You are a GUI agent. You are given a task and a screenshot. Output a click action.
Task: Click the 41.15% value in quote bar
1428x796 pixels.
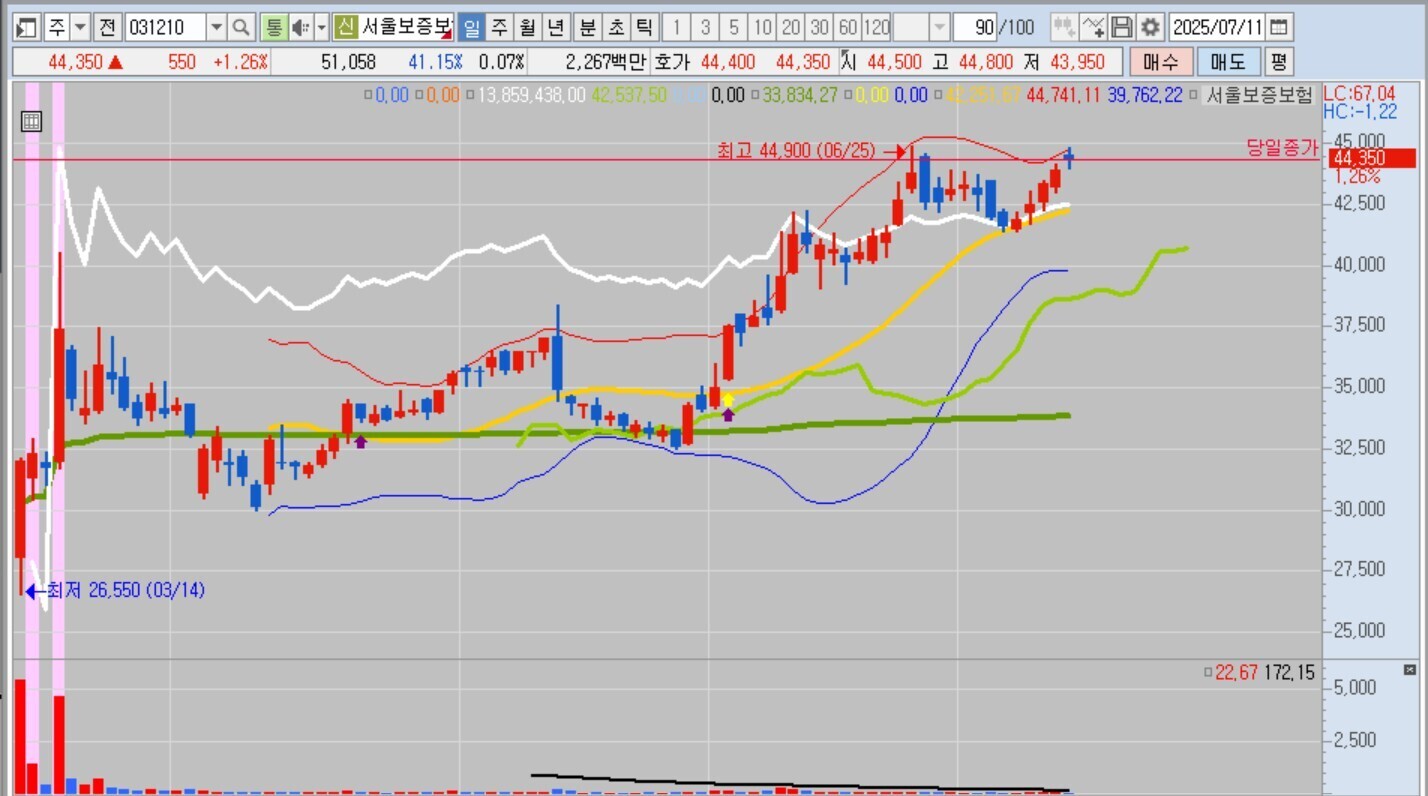click(x=435, y=62)
